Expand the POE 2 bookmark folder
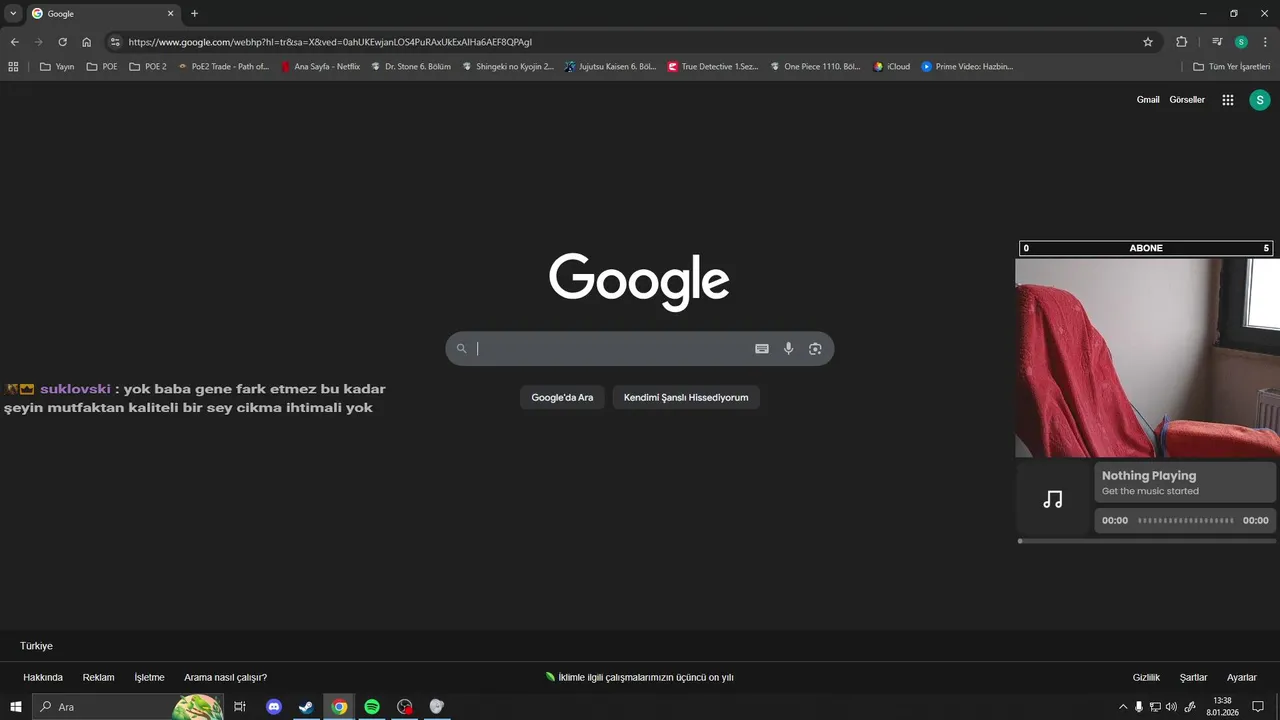 pyautogui.click(x=148, y=67)
